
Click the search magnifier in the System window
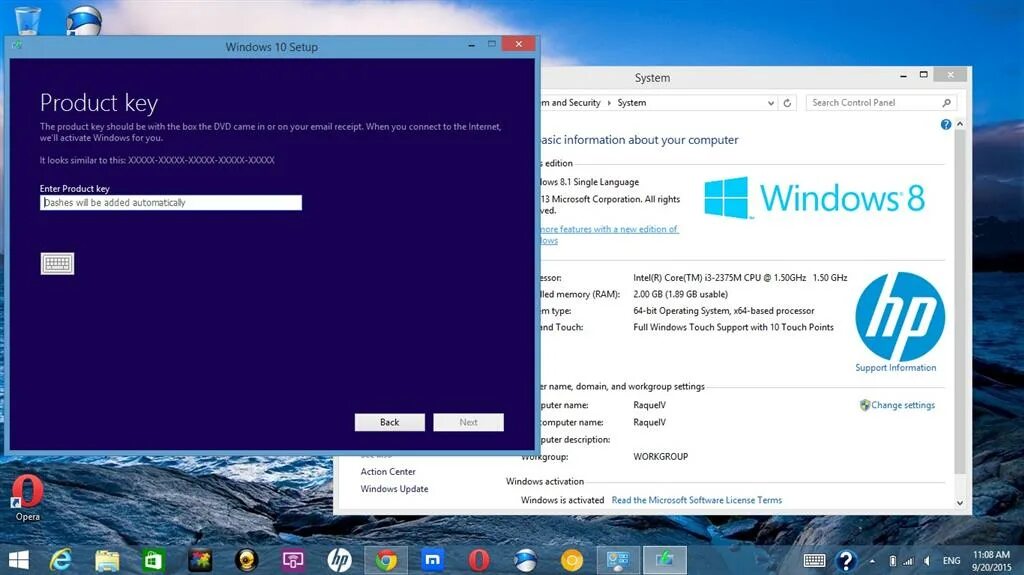[947, 103]
